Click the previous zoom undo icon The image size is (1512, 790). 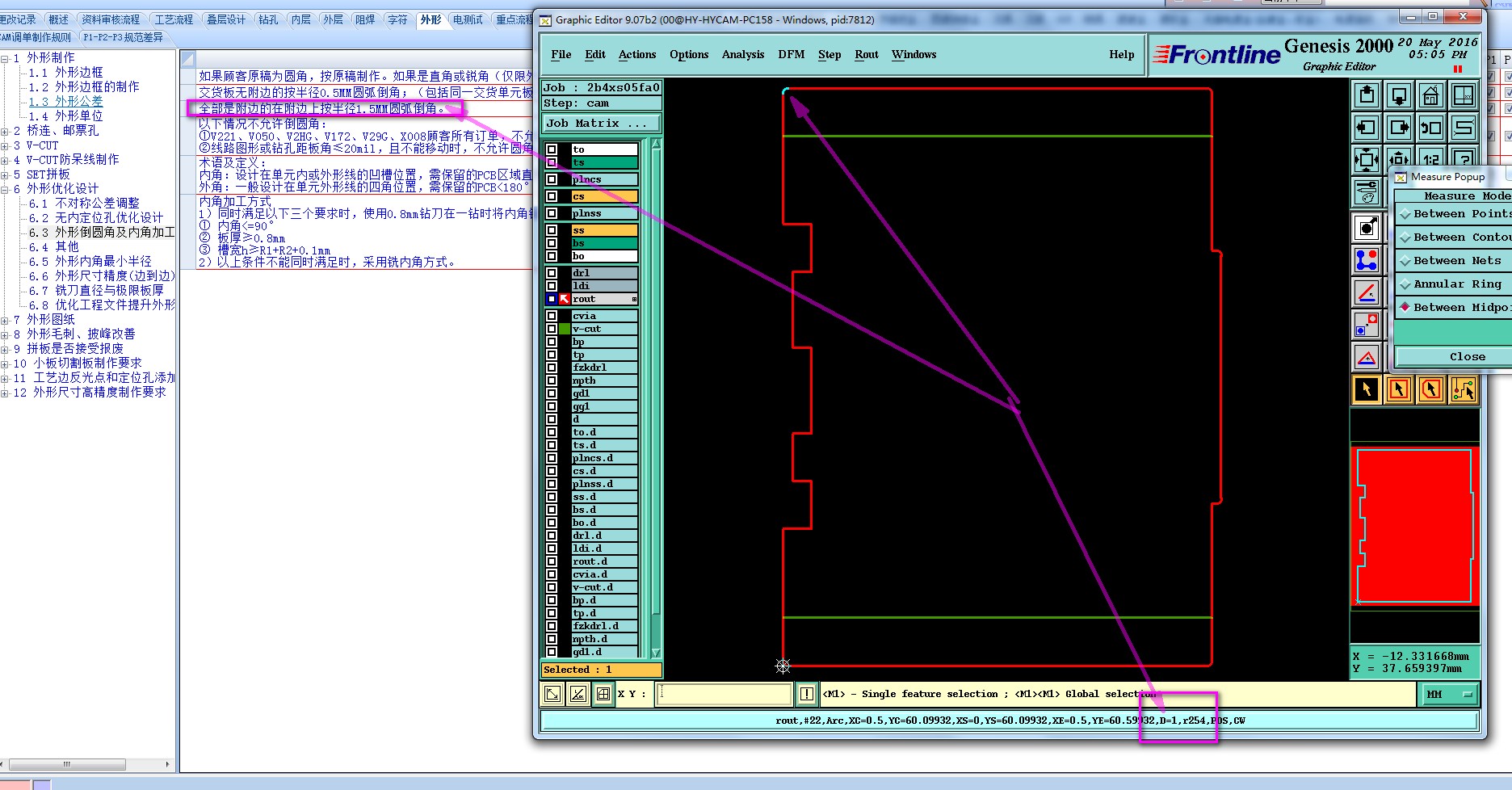[x=1431, y=128]
